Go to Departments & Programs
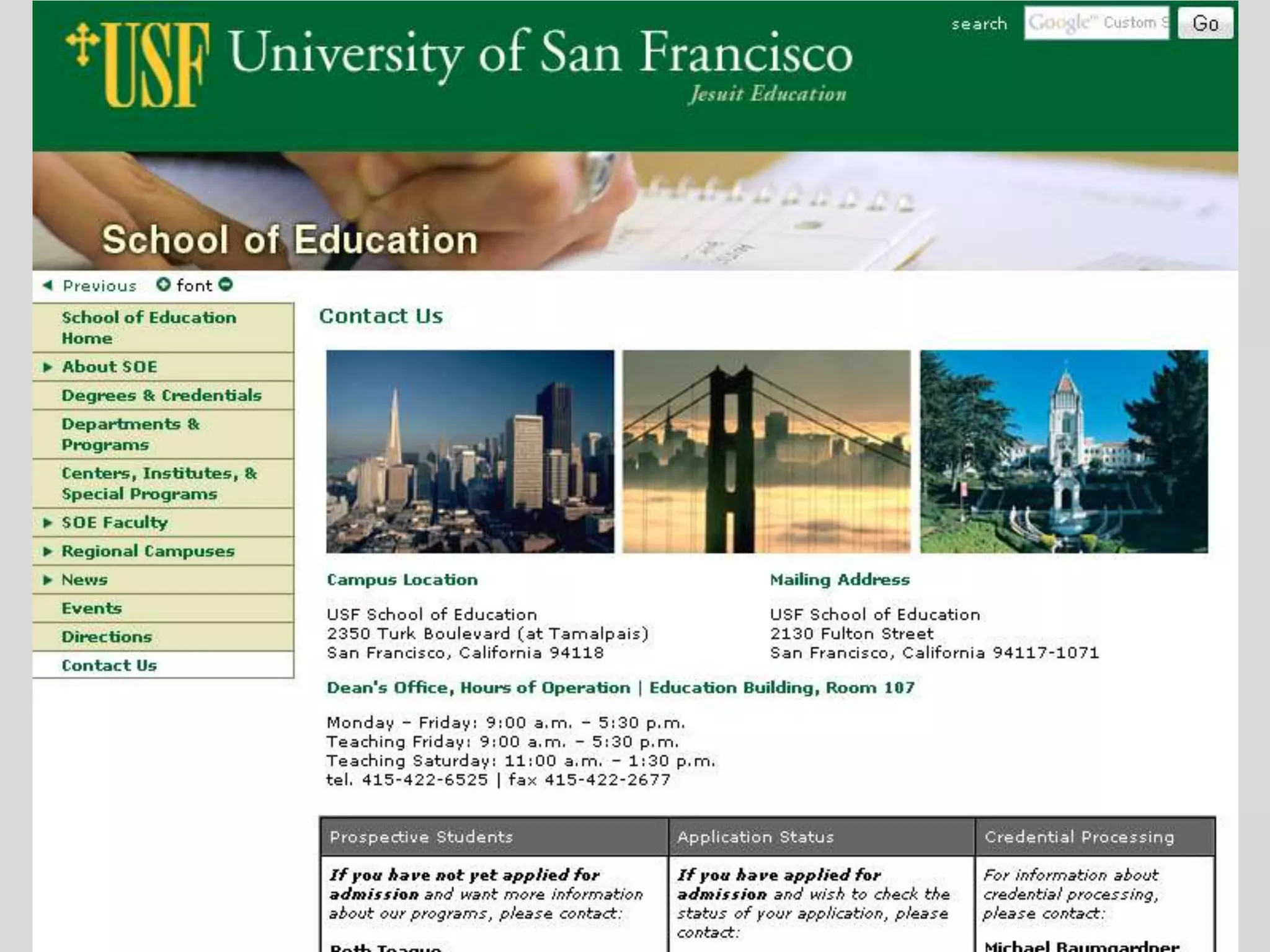 130,434
